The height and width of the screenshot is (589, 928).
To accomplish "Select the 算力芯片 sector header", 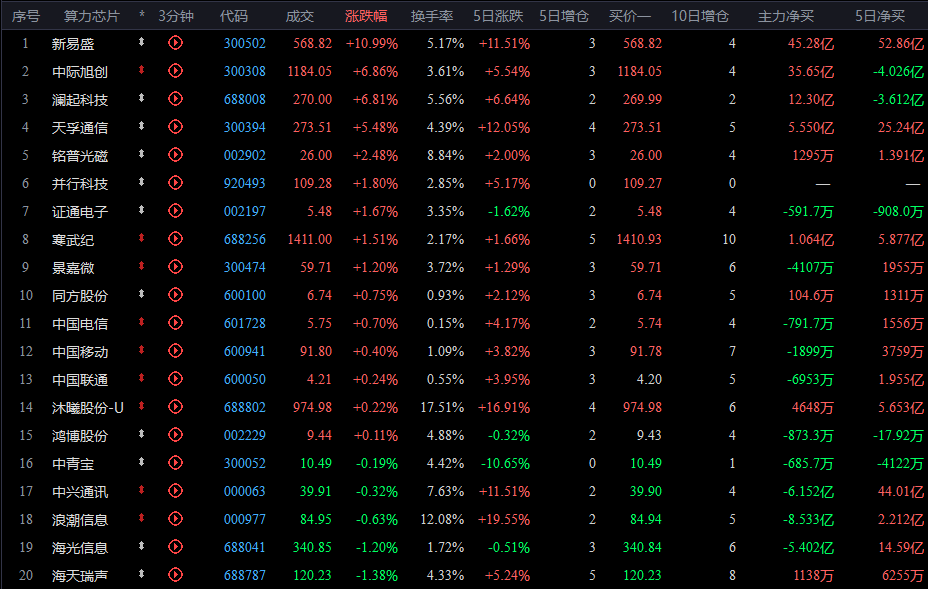I will point(92,16).
